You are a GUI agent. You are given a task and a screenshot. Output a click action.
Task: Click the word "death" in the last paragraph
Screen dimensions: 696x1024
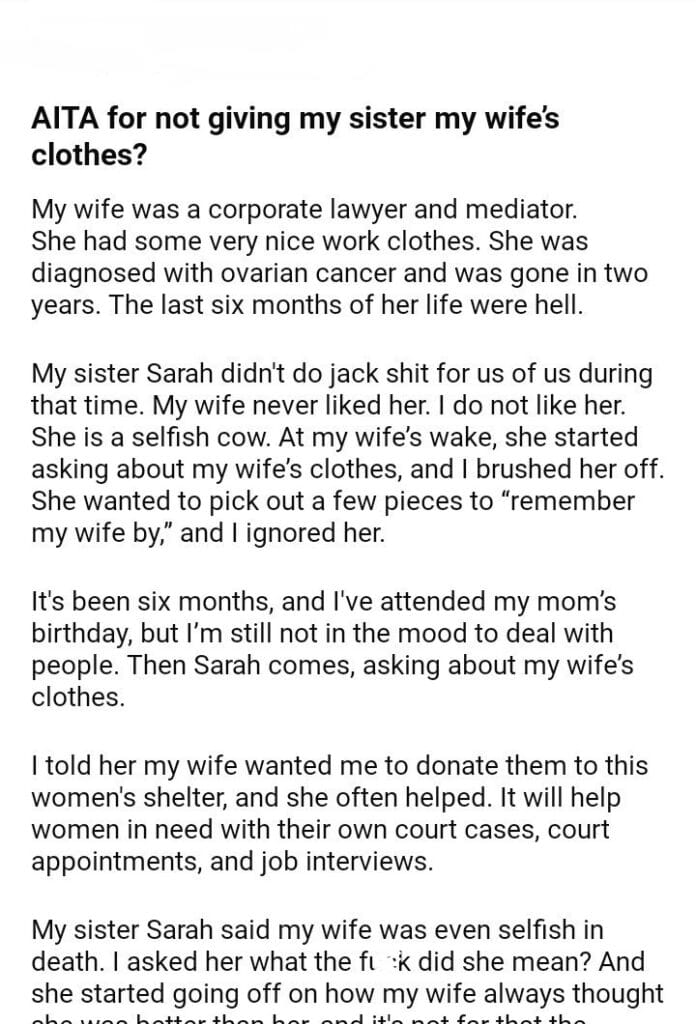click(61, 962)
